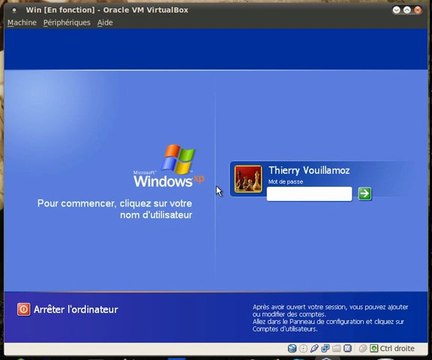The image size is (432, 360).
Task: Minimize the VirtualBox window
Action: point(396,10)
